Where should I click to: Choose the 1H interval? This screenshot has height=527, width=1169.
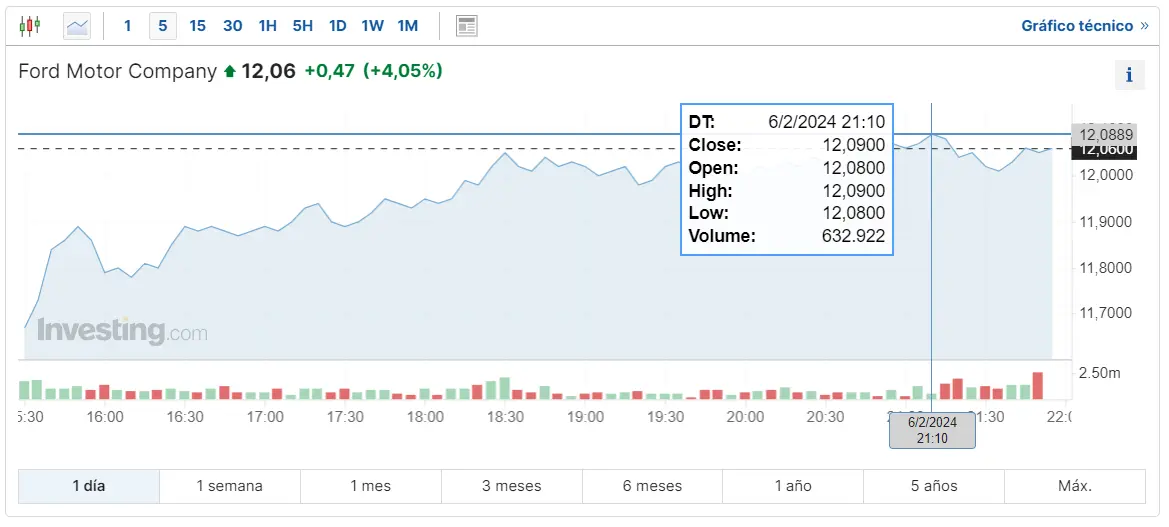[267, 26]
